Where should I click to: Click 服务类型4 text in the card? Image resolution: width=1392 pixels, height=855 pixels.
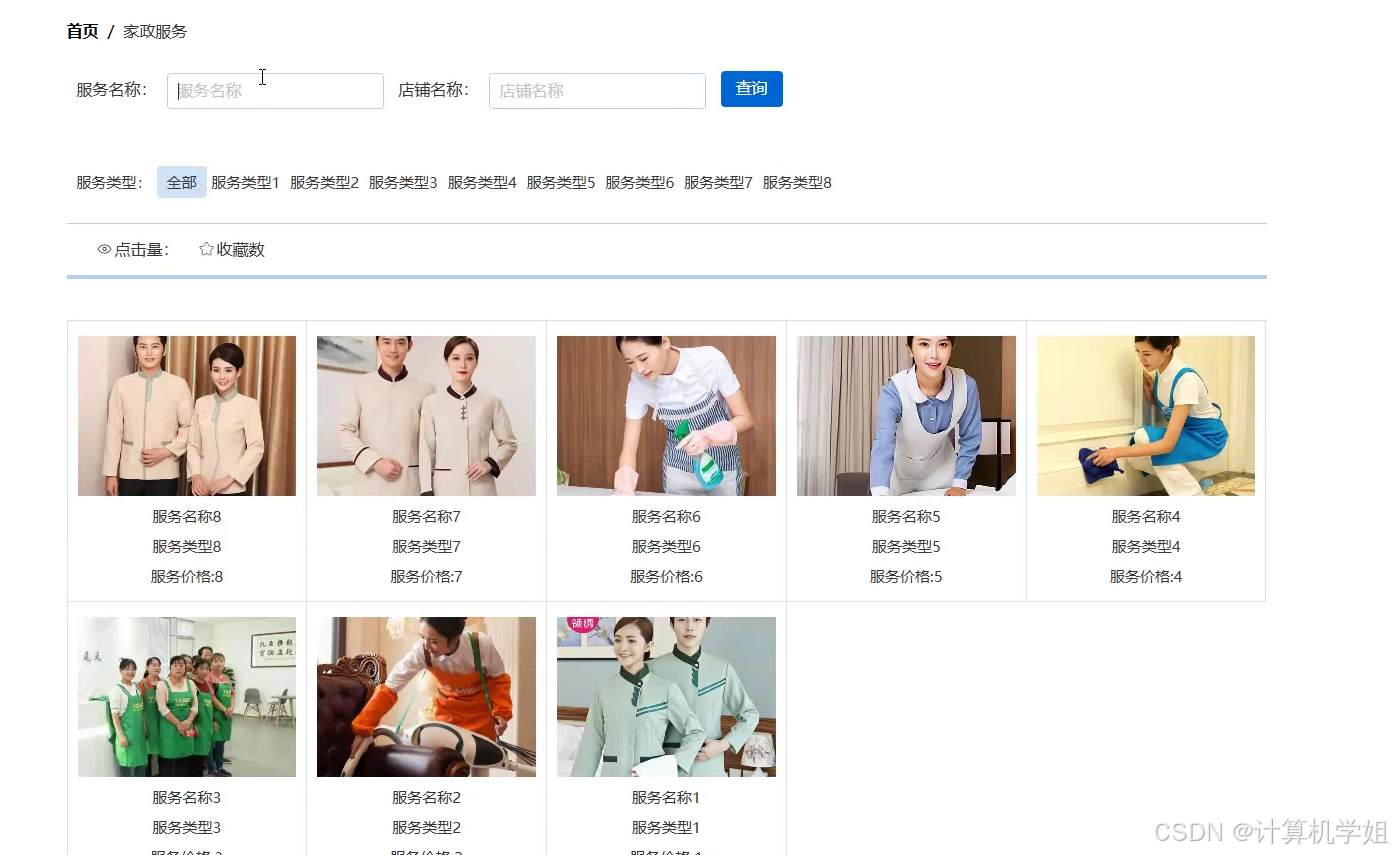1146,547
